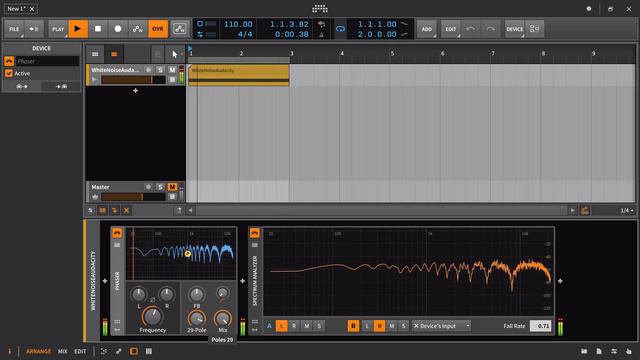Viewport: 640px width, 360px height.
Task: Toggle the loop button in transport
Action: click(340, 29)
